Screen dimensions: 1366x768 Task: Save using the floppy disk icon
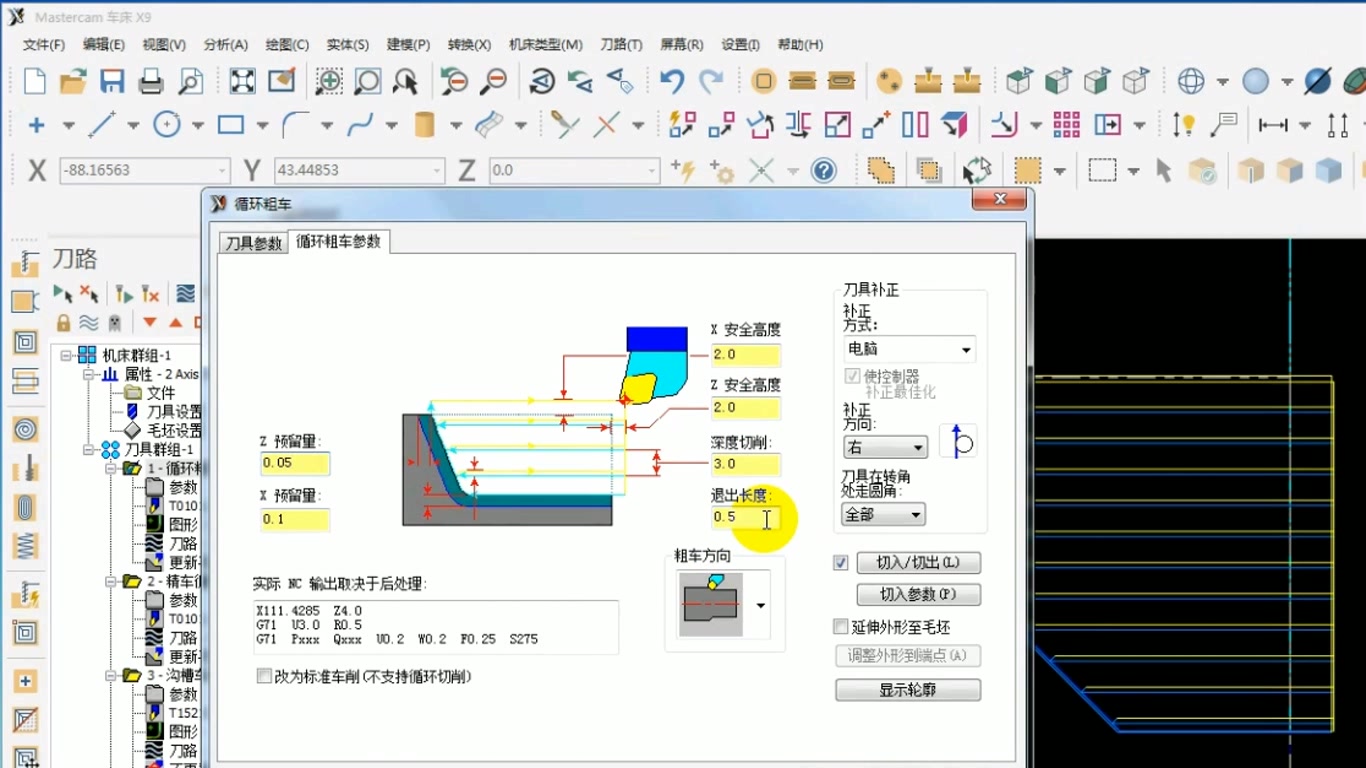(x=112, y=81)
